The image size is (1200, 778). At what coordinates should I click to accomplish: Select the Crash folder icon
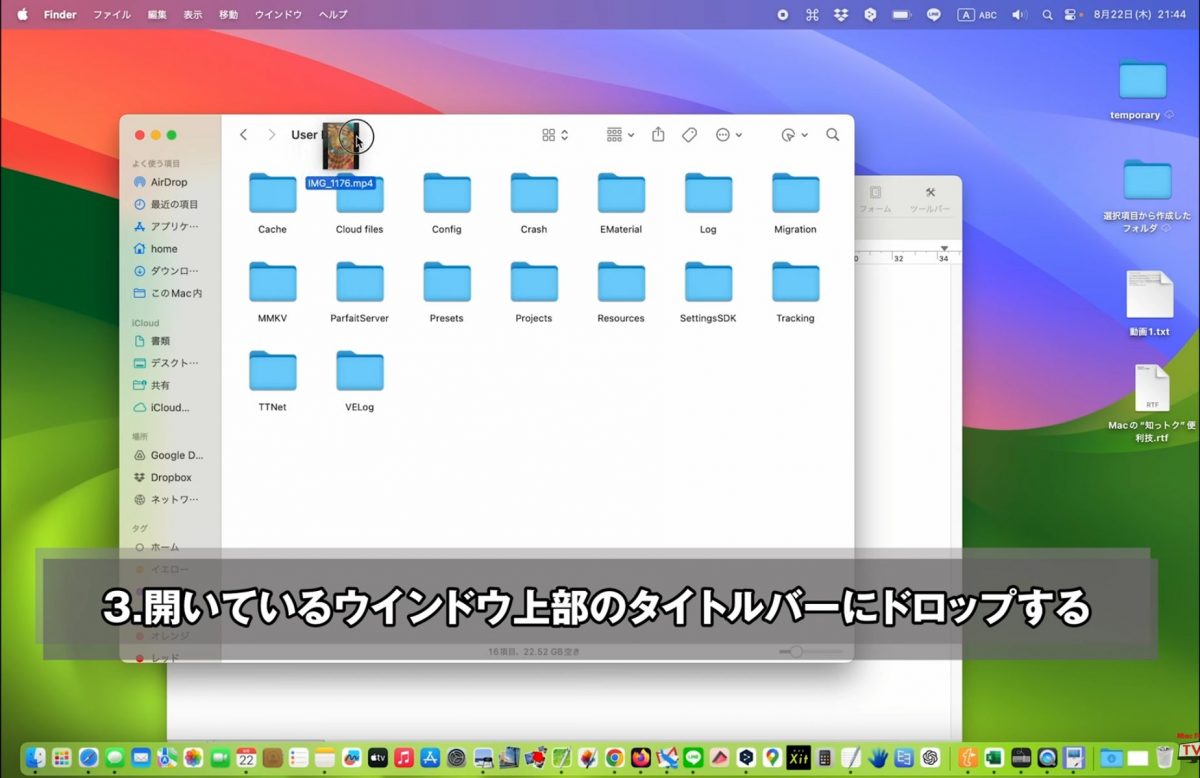click(534, 193)
